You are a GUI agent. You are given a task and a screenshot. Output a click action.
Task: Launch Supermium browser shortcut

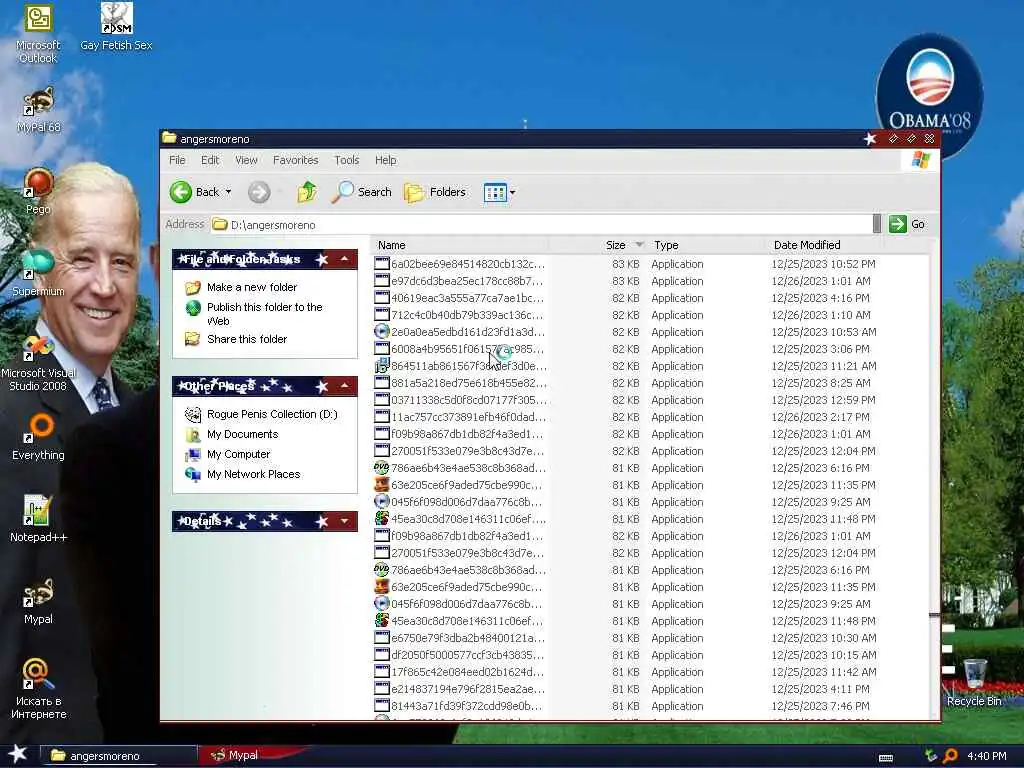tap(38, 273)
